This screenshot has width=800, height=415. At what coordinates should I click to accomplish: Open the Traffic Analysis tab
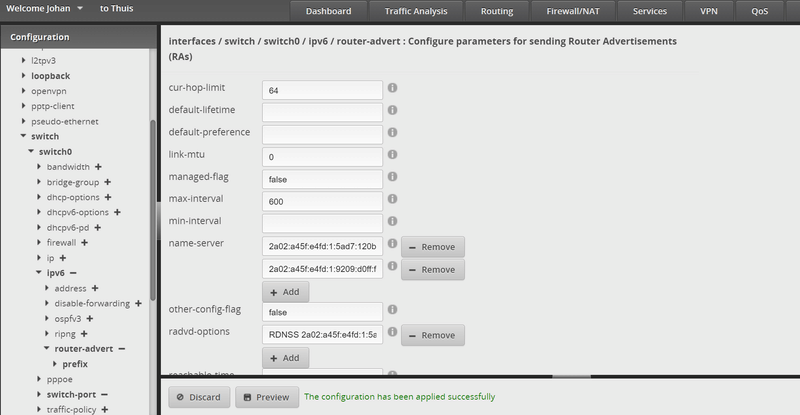pos(417,12)
